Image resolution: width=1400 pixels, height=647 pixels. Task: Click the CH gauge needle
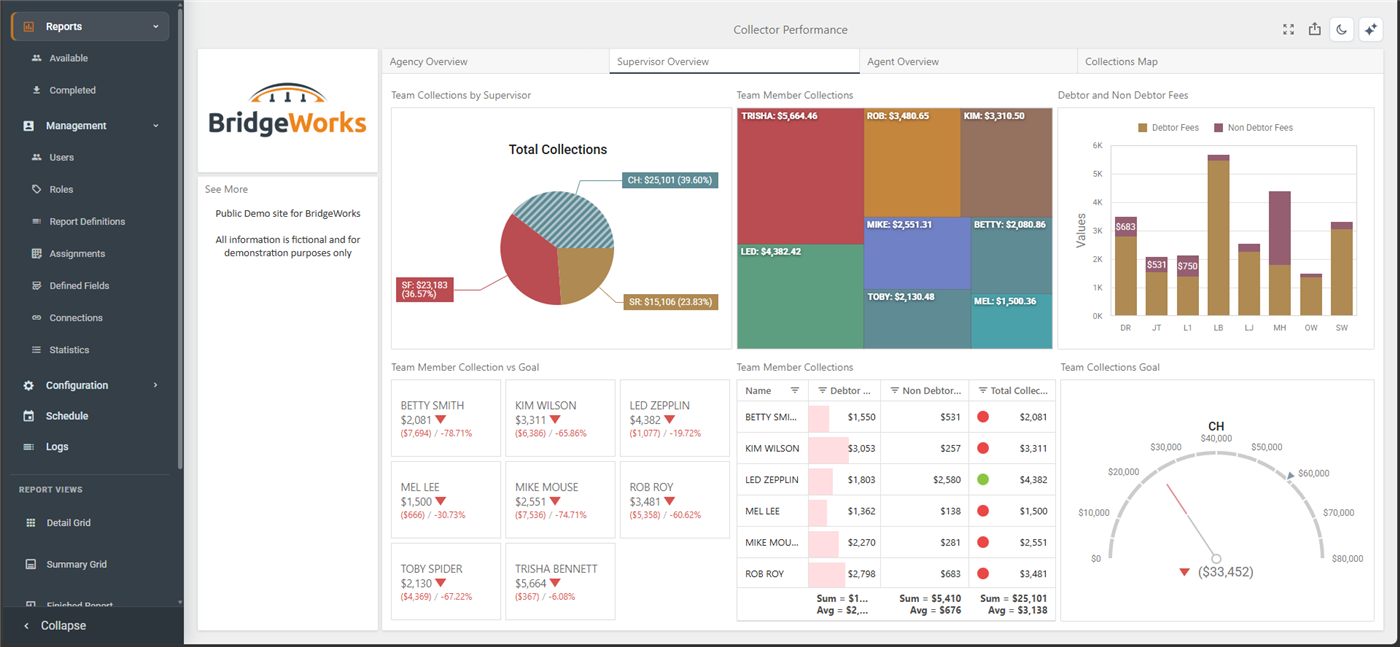coord(1191,521)
